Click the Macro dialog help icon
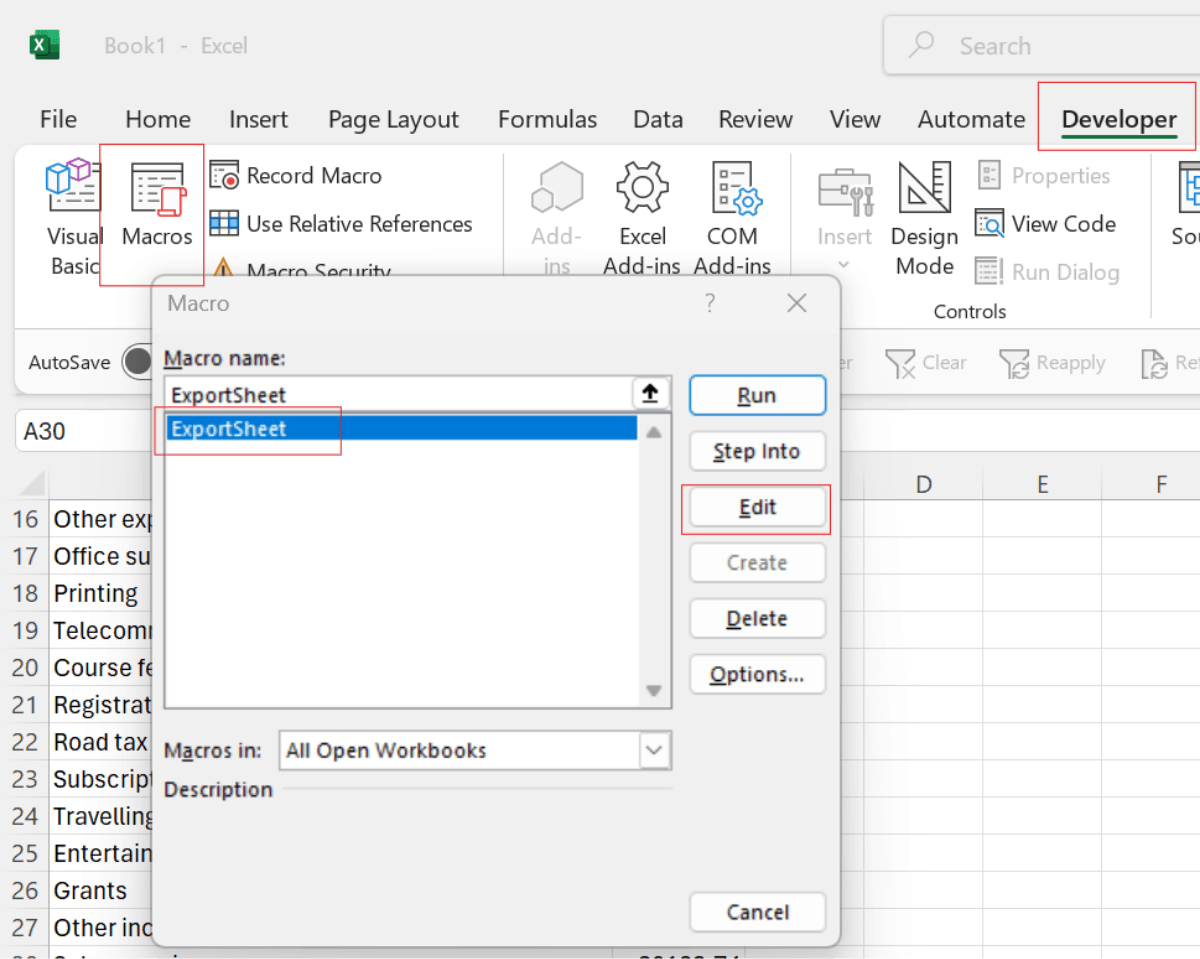The width and height of the screenshot is (1200, 959). (x=710, y=302)
